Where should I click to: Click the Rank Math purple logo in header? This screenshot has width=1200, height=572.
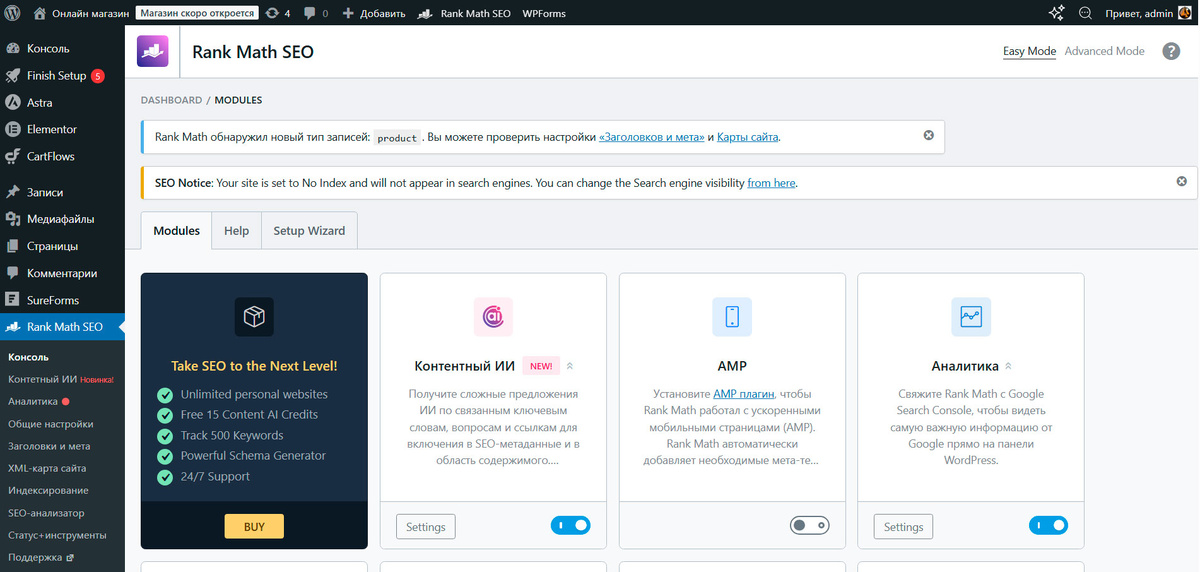[x=152, y=51]
